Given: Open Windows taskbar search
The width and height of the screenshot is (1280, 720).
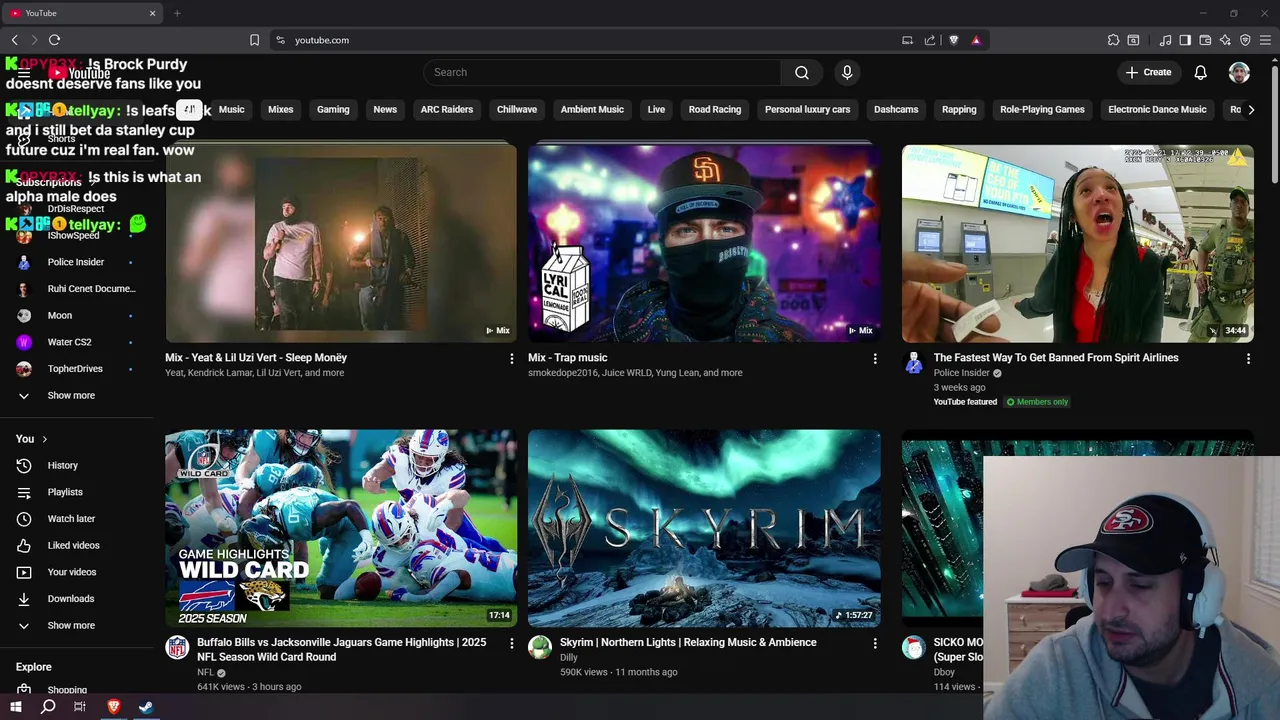Looking at the screenshot, I should pyautogui.click(x=48, y=707).
